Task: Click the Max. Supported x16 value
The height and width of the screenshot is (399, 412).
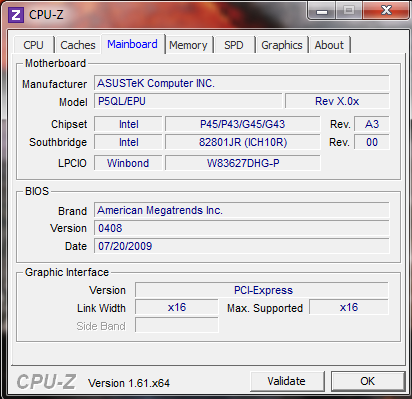Action: click(x=349, y=307)
